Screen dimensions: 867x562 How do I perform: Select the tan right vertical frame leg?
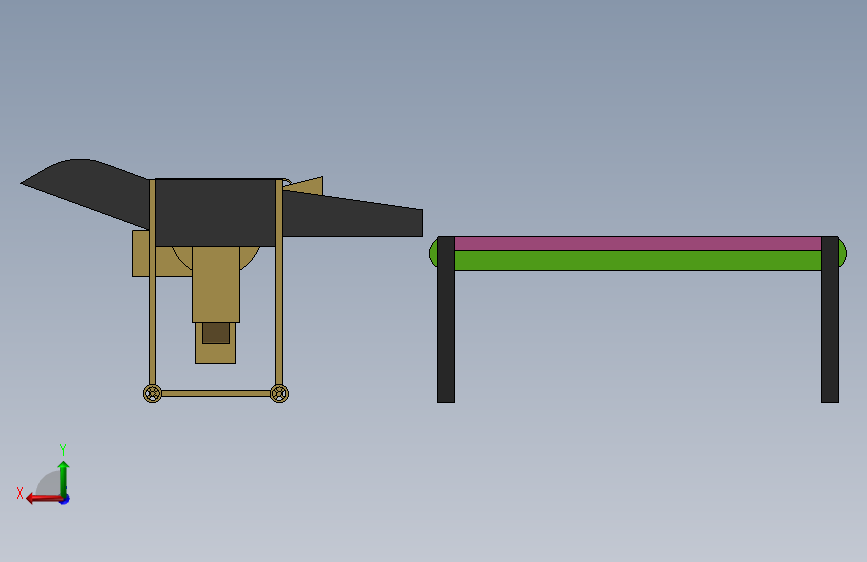point(279,282)
